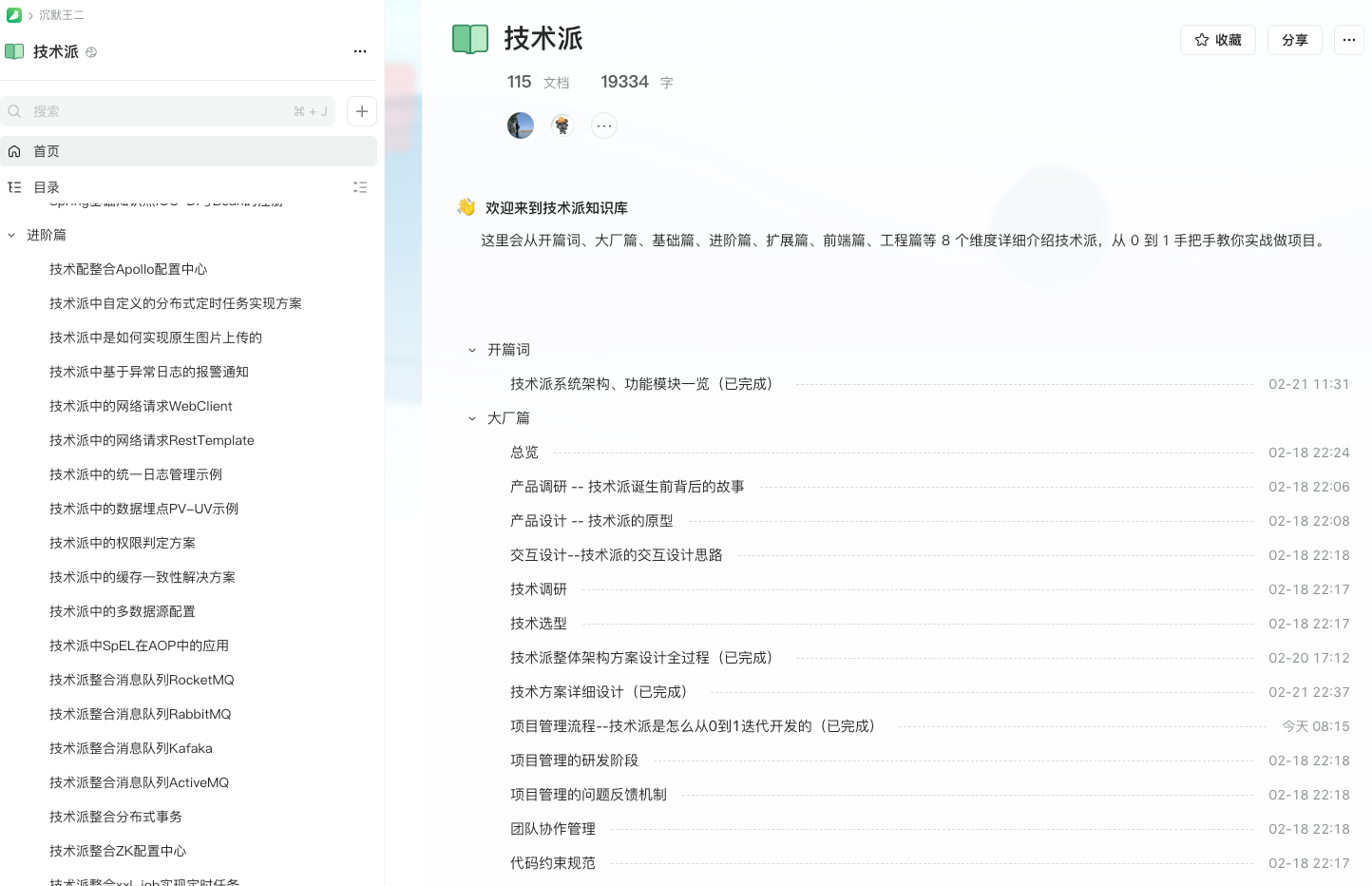Open the 总览 document
Viewport: 1372px width, 886px height.
(524, 453)
